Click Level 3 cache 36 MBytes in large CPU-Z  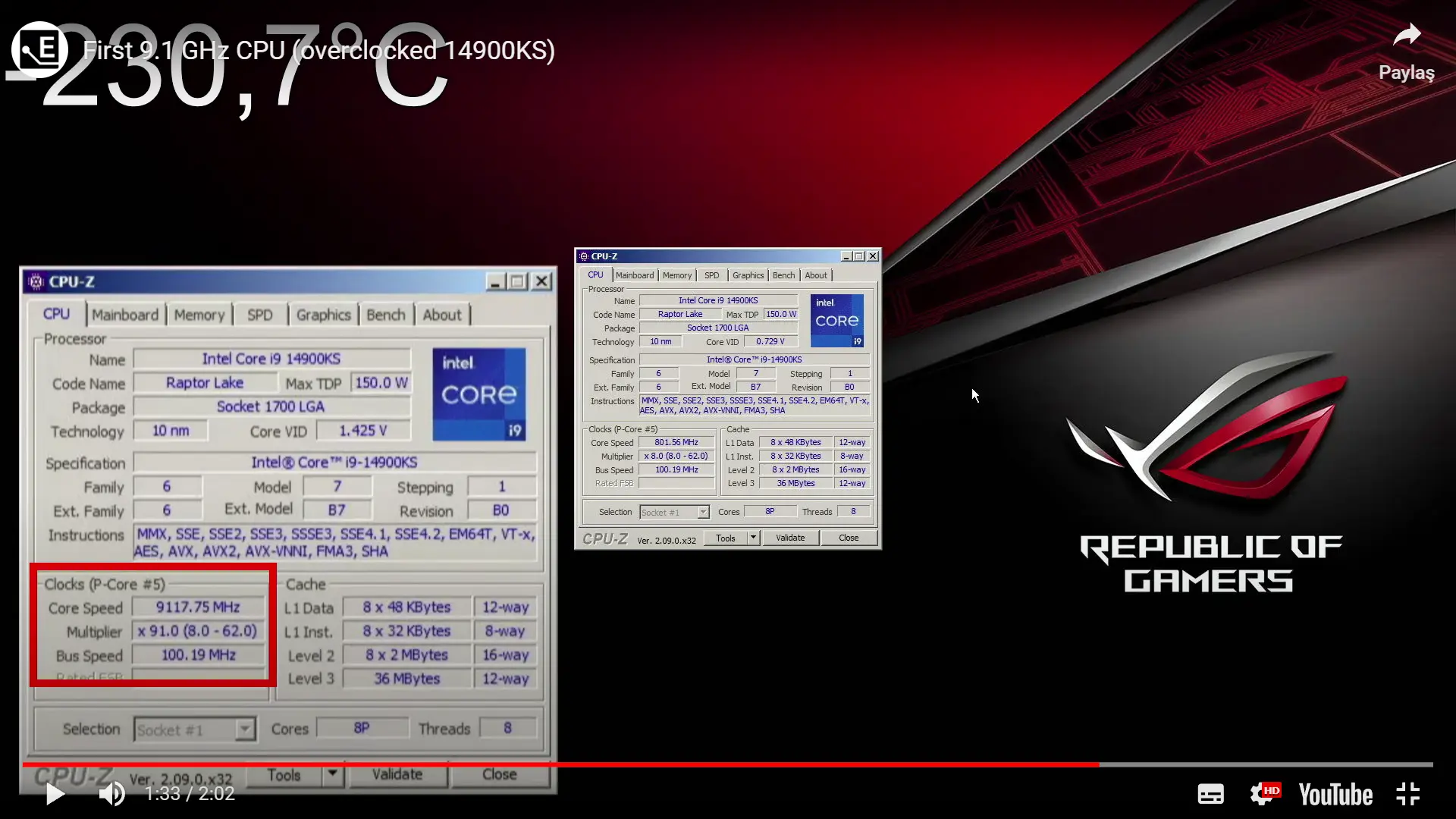pos(406,679)
